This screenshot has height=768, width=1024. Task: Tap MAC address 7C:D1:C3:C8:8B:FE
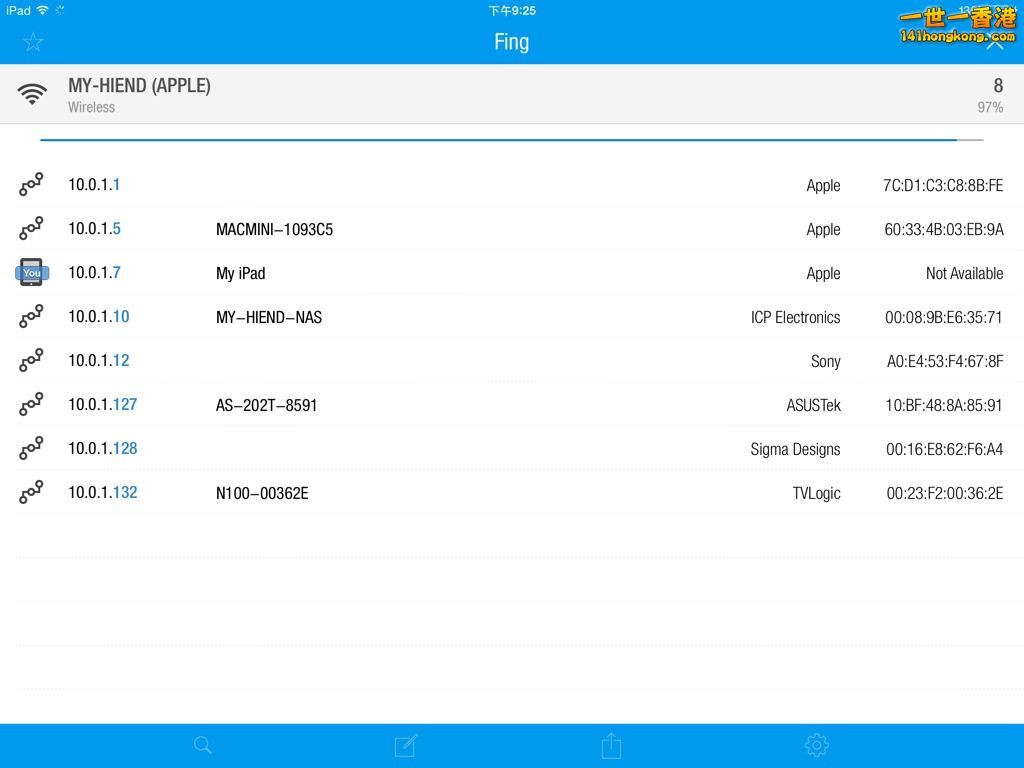tap(942, 185)
